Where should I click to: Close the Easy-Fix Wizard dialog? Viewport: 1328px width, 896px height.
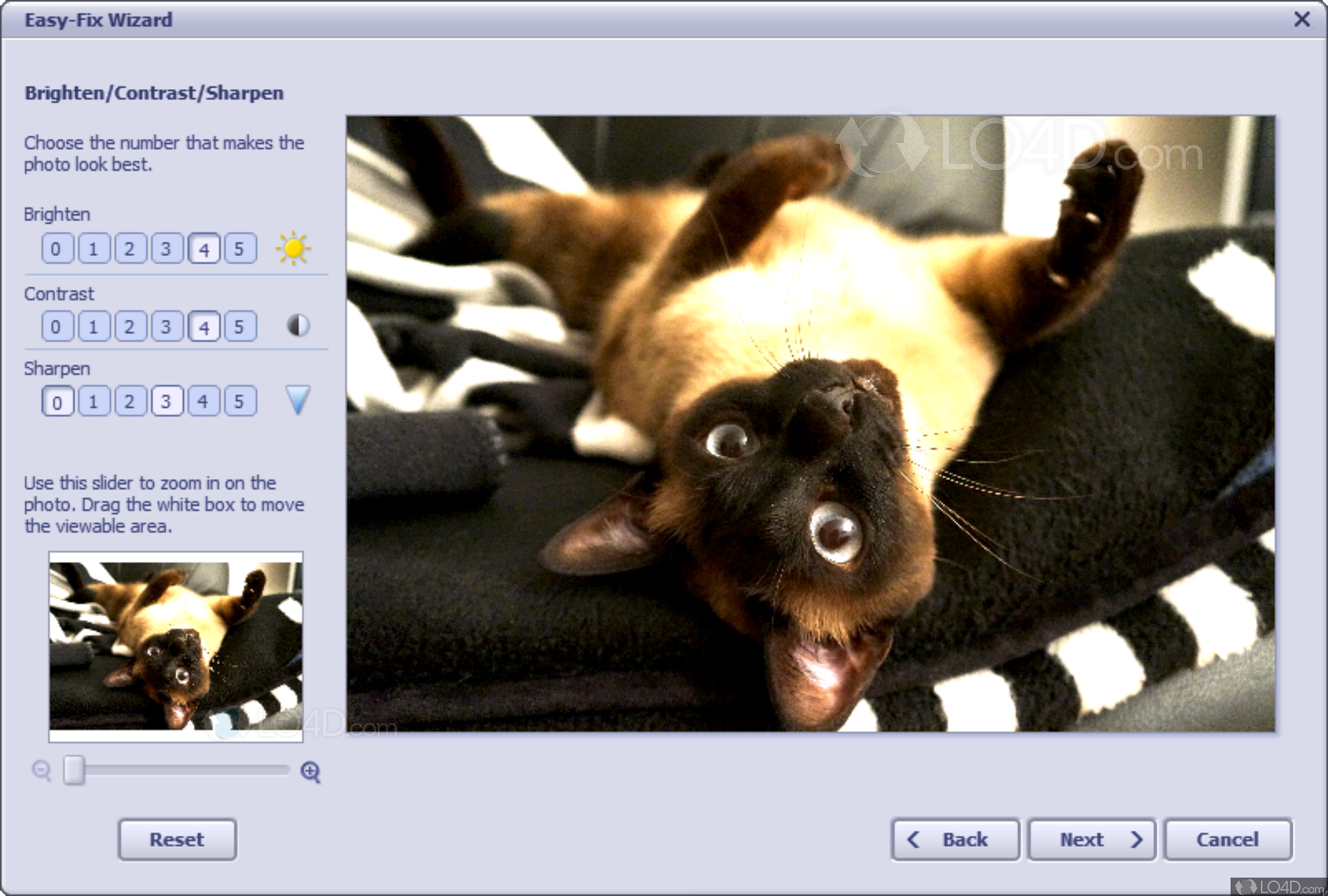(x=1301, y=19)
